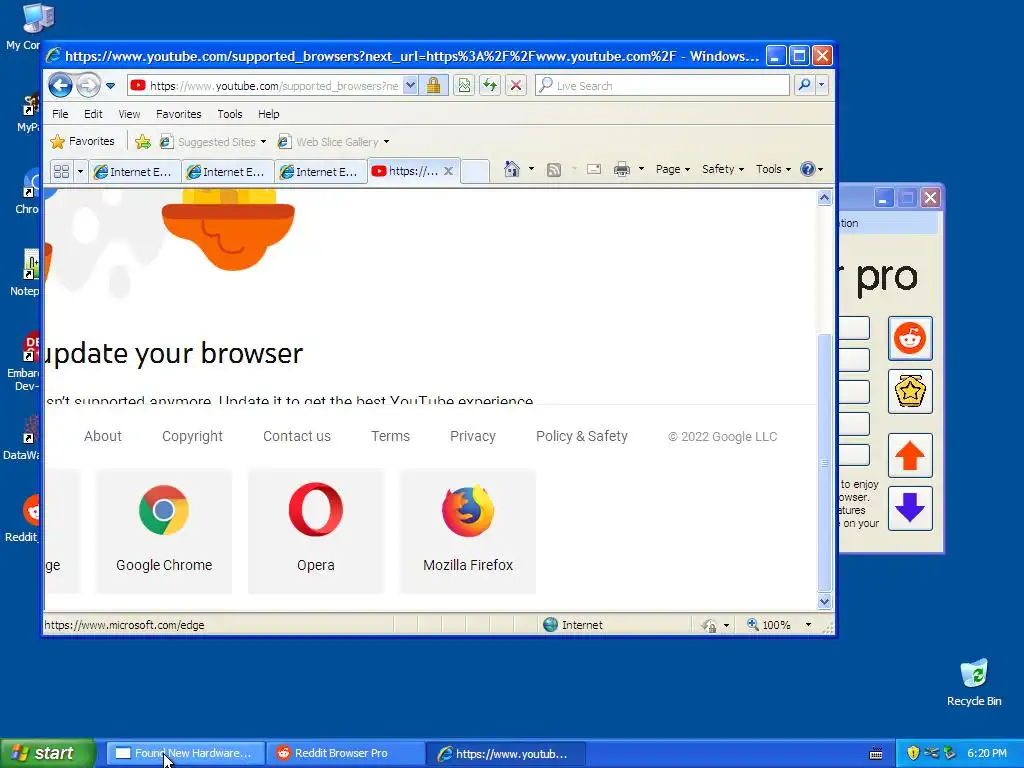Viewport: 1024px width, 768px height.
Task: Open the zoom level dropdown arrow
Action: pyautogui.click(x=808, y=625)
